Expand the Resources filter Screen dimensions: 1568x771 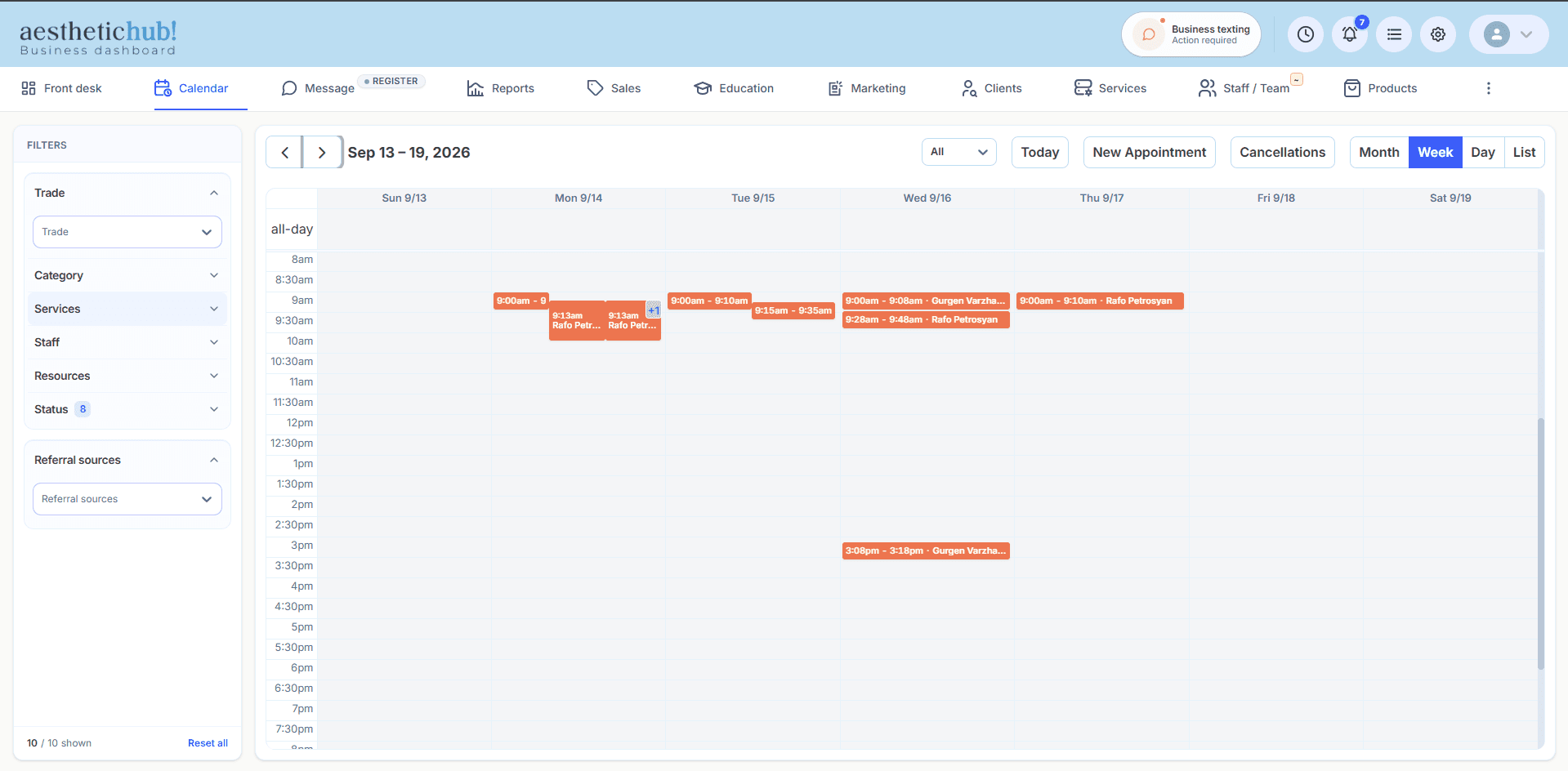pyautogui.click(x=127, y=376)
